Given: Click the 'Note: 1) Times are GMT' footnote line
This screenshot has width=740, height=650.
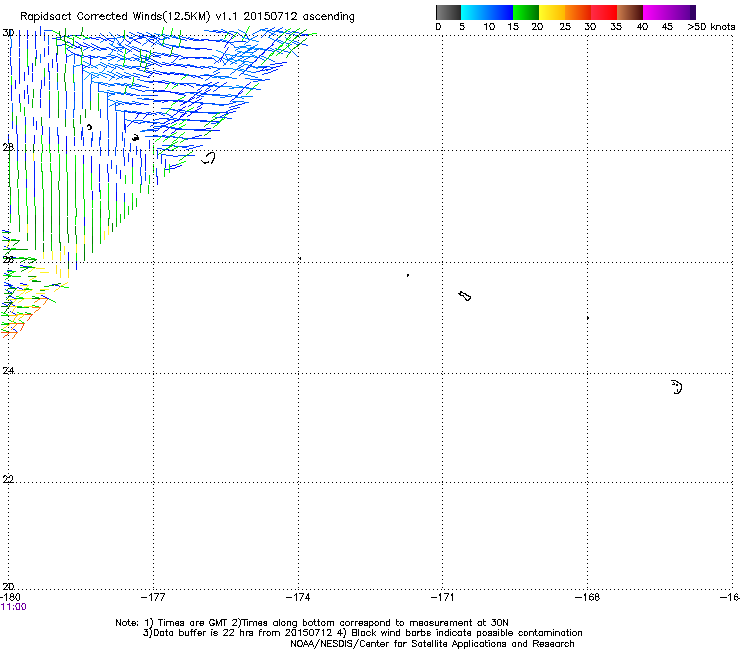Looking at the screenshot, I should coord(312,623).
